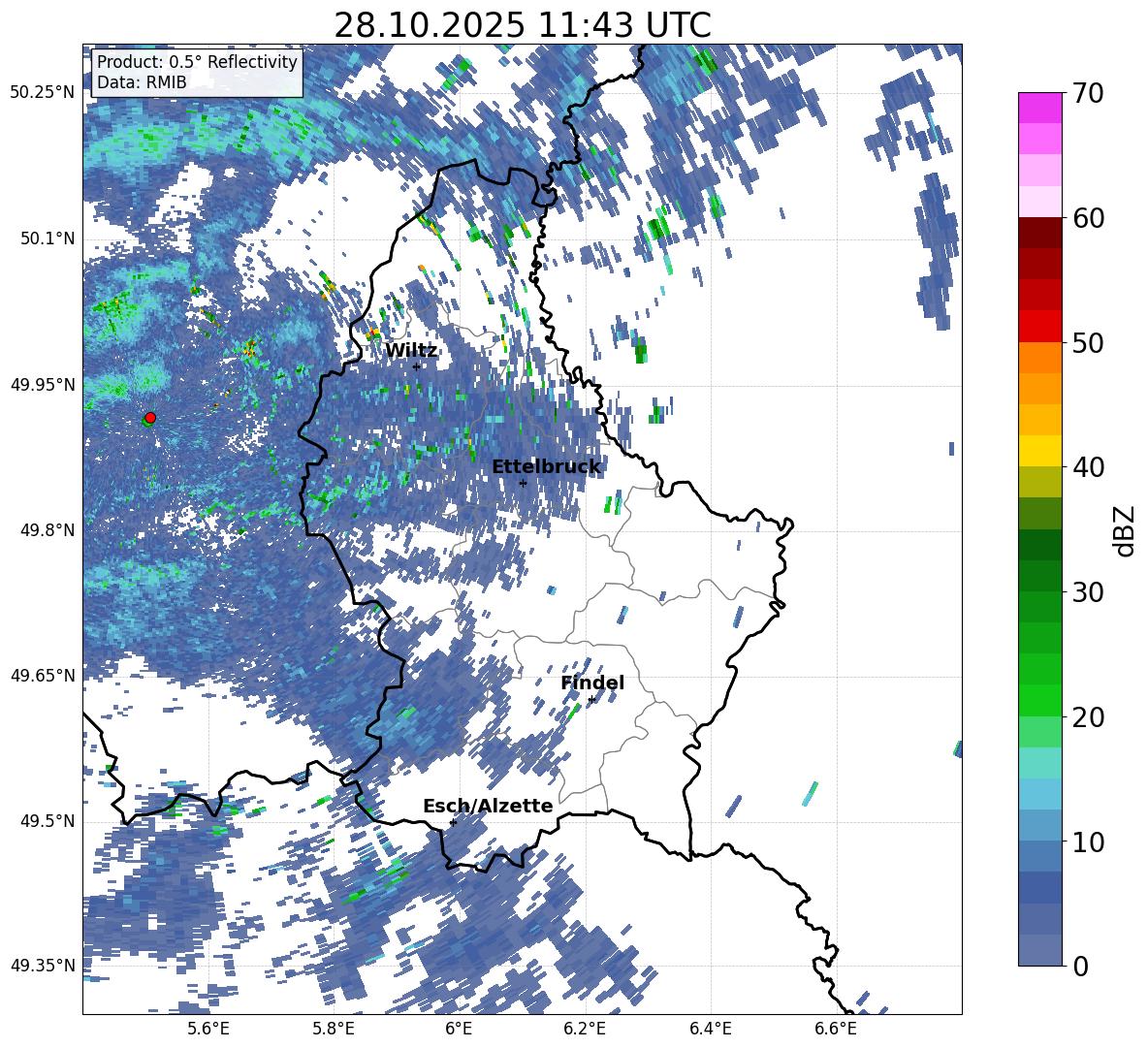Click the 50 value on the colorbar
Viewport: 1148px width, 1048px height.
1088,343
